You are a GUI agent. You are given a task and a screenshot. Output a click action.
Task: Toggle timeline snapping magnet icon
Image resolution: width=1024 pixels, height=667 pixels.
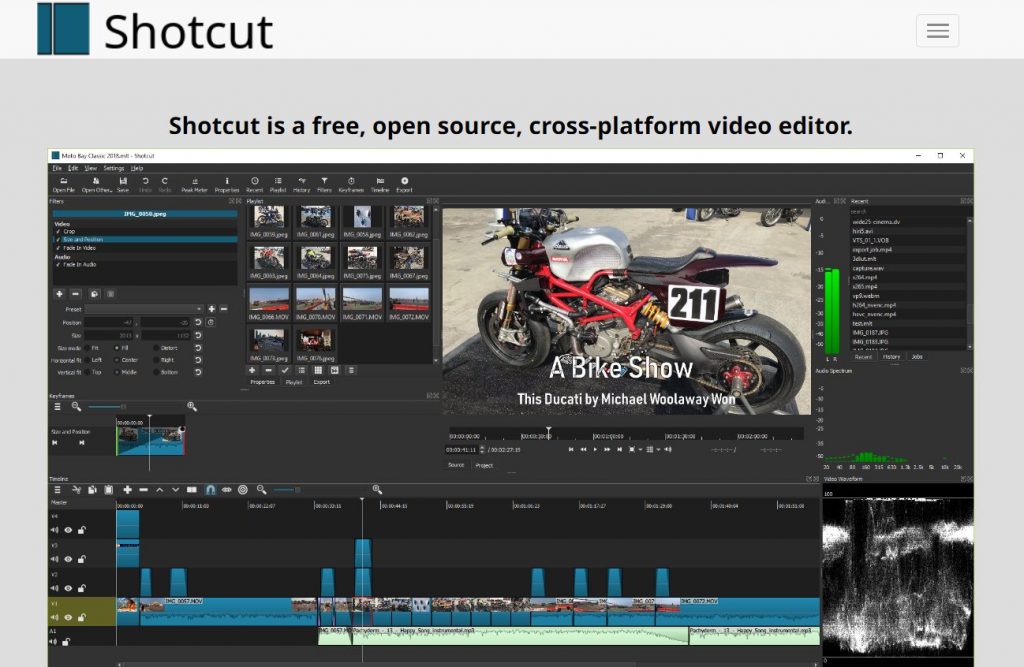point(210,489)
